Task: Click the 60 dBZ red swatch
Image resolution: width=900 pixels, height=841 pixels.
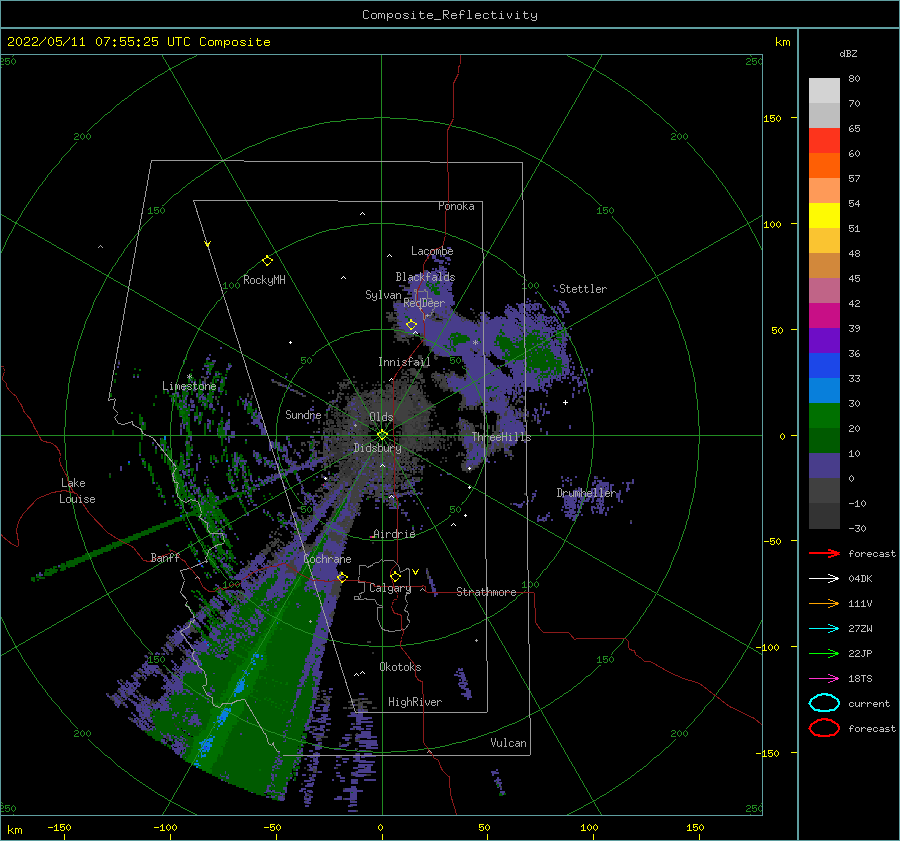Action: coord(824,141)
